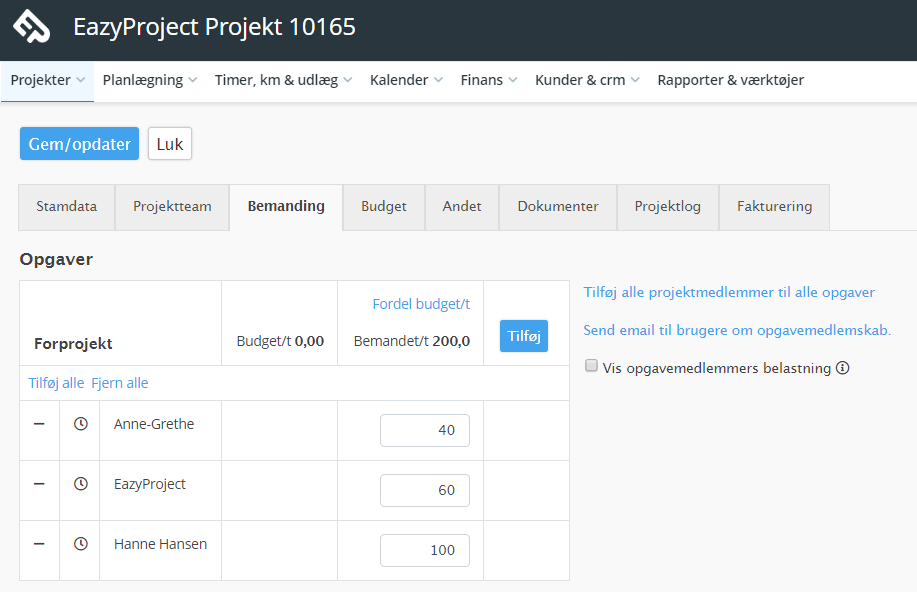The width and height of the screenshot is (917, 592).
Task: Expand the Projekter menu
Action: click(47, 80)
